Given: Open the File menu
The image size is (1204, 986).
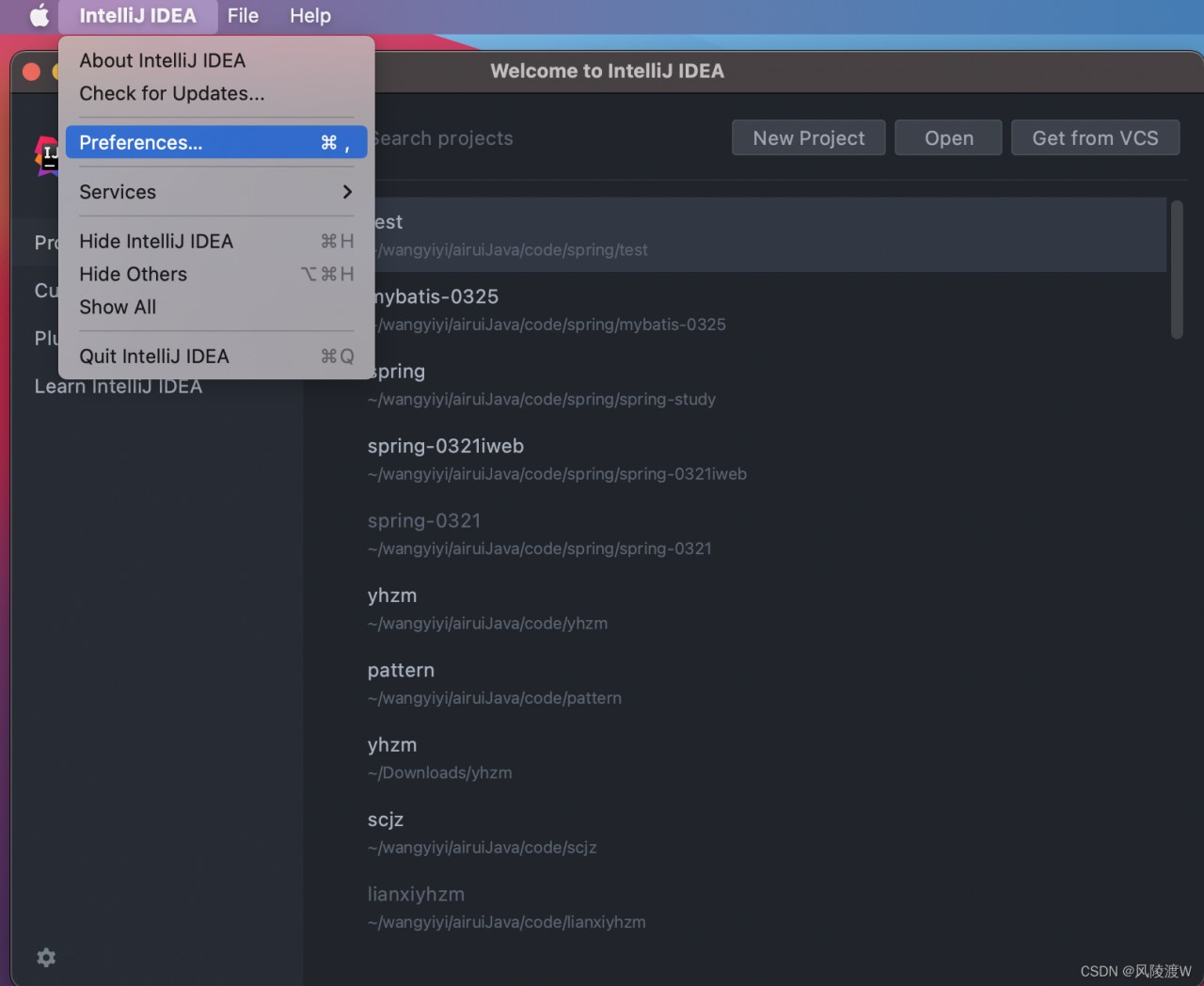Looking at the screenshot, I should 243,16.
